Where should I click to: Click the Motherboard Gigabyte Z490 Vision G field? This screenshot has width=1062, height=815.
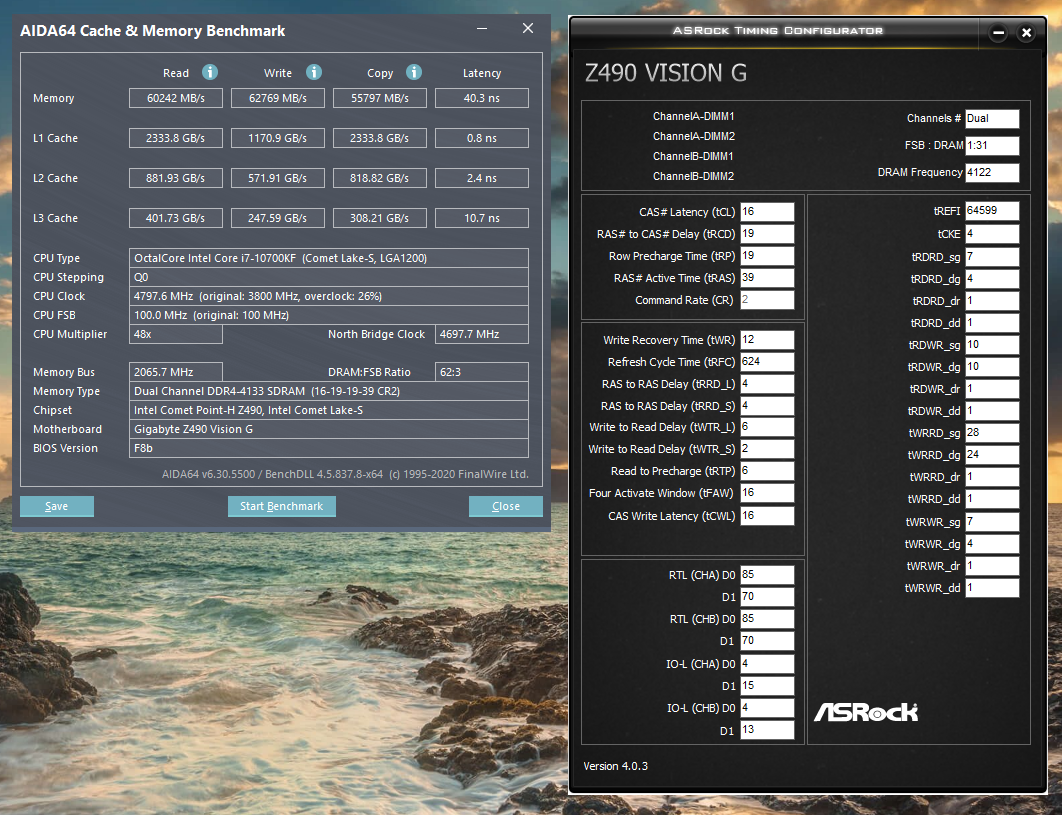click(x=329, y=429)
